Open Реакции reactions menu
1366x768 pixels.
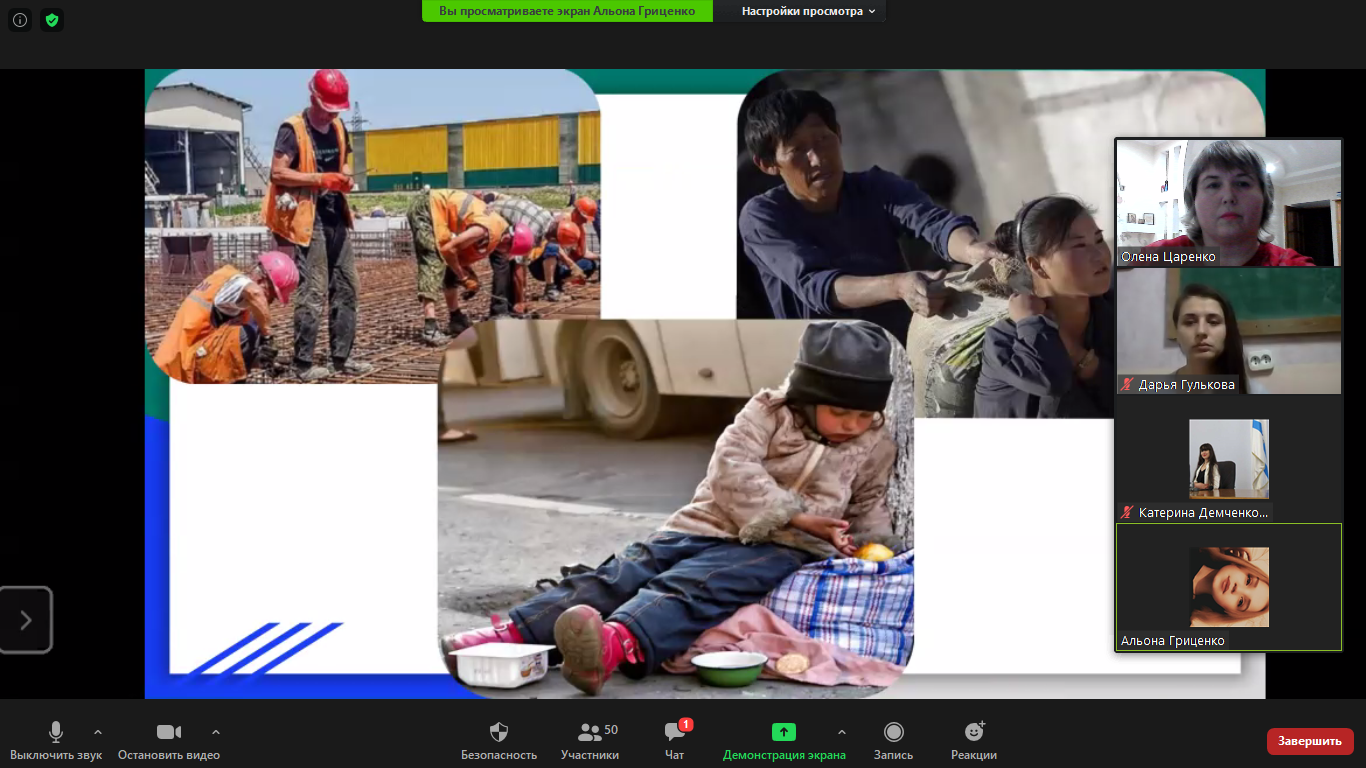click(974, 741)
